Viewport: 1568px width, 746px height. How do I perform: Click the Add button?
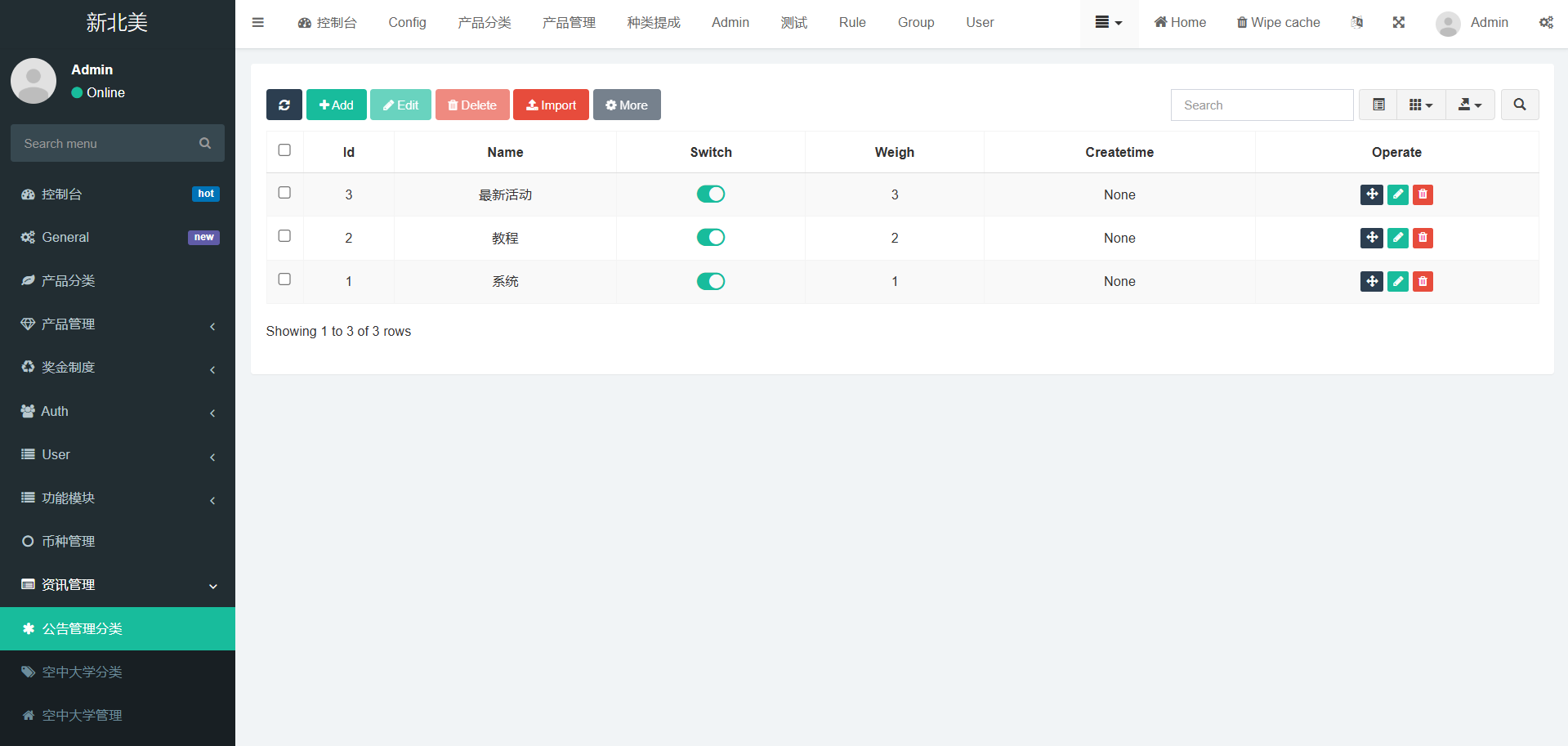coord(336,105)
